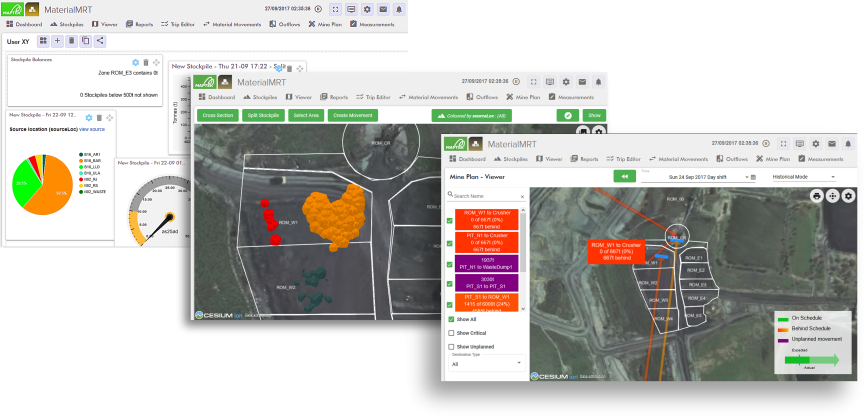867x419 pixels.
Task: Uncheck PIT_N1 to WasteDump1 checkbox
Action: (450, 264)
